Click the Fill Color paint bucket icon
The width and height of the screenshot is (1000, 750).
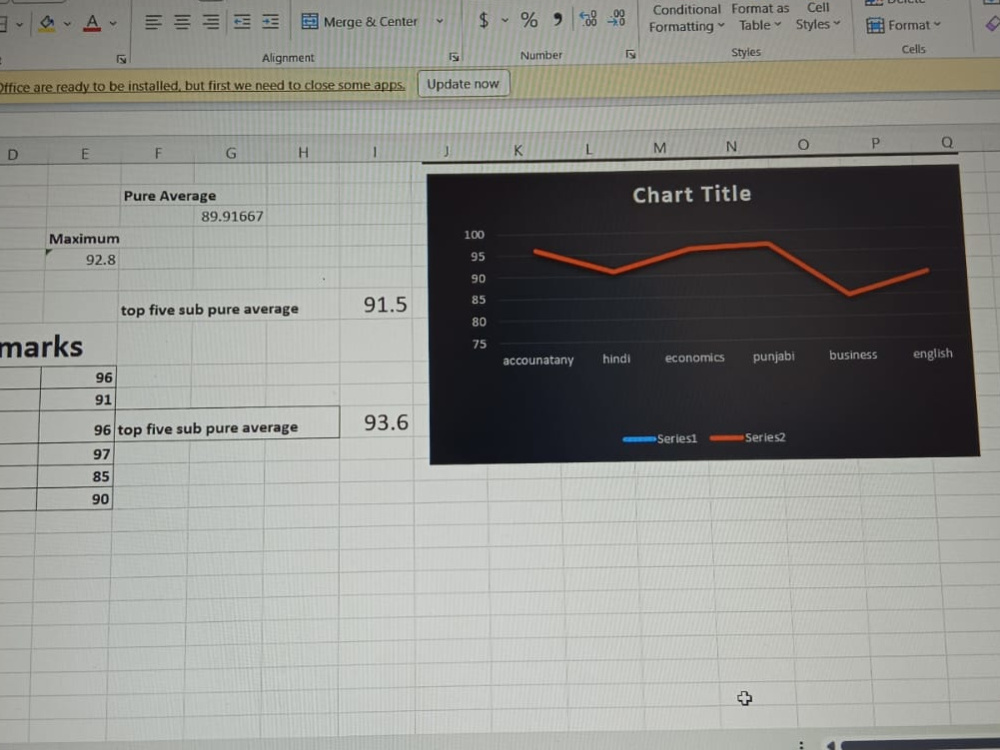[47, 23]
